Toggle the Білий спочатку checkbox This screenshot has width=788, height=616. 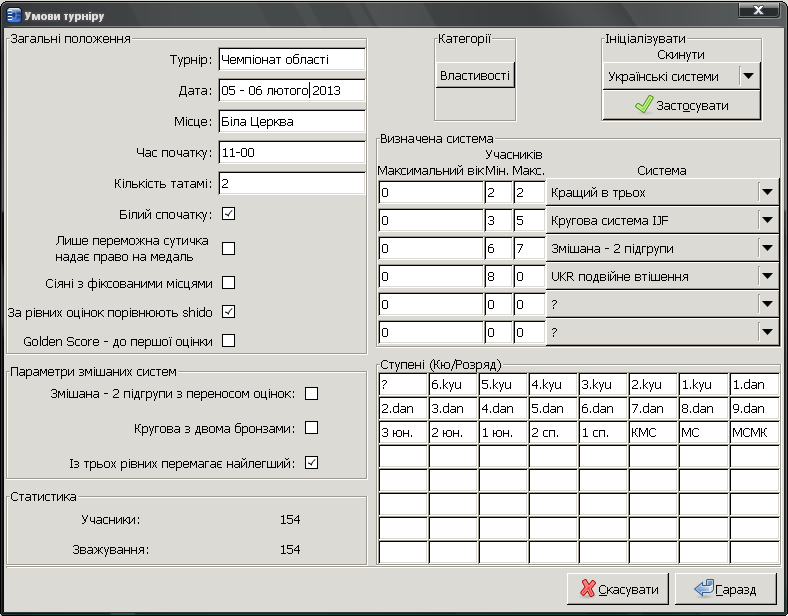tap(228, 214)
